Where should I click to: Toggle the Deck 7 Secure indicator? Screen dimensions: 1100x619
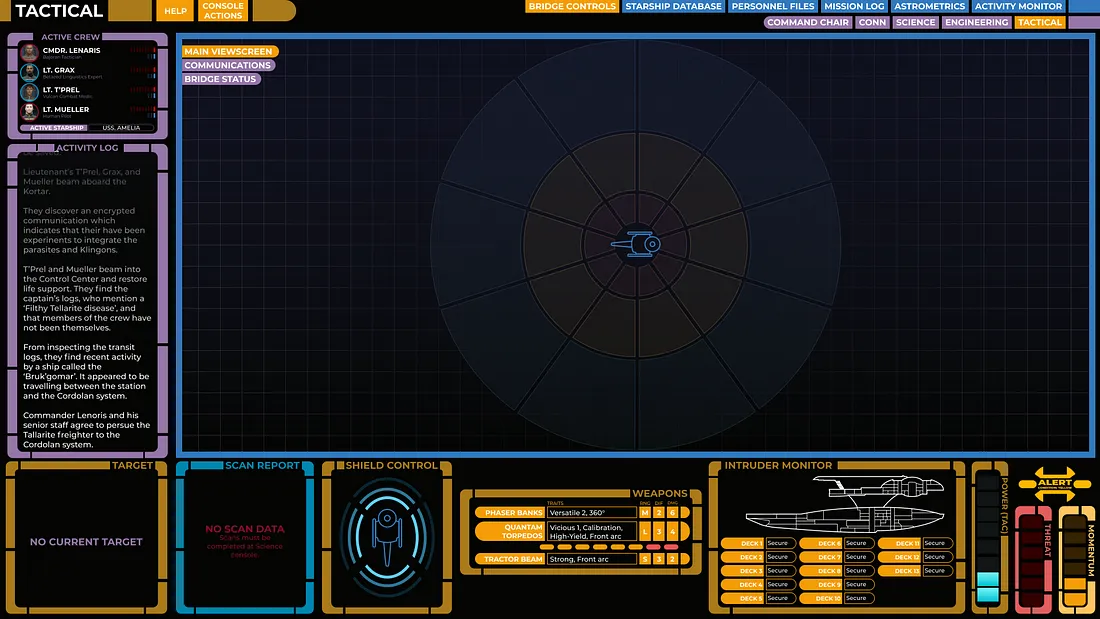pyautogui.click(x=857, y=557)
